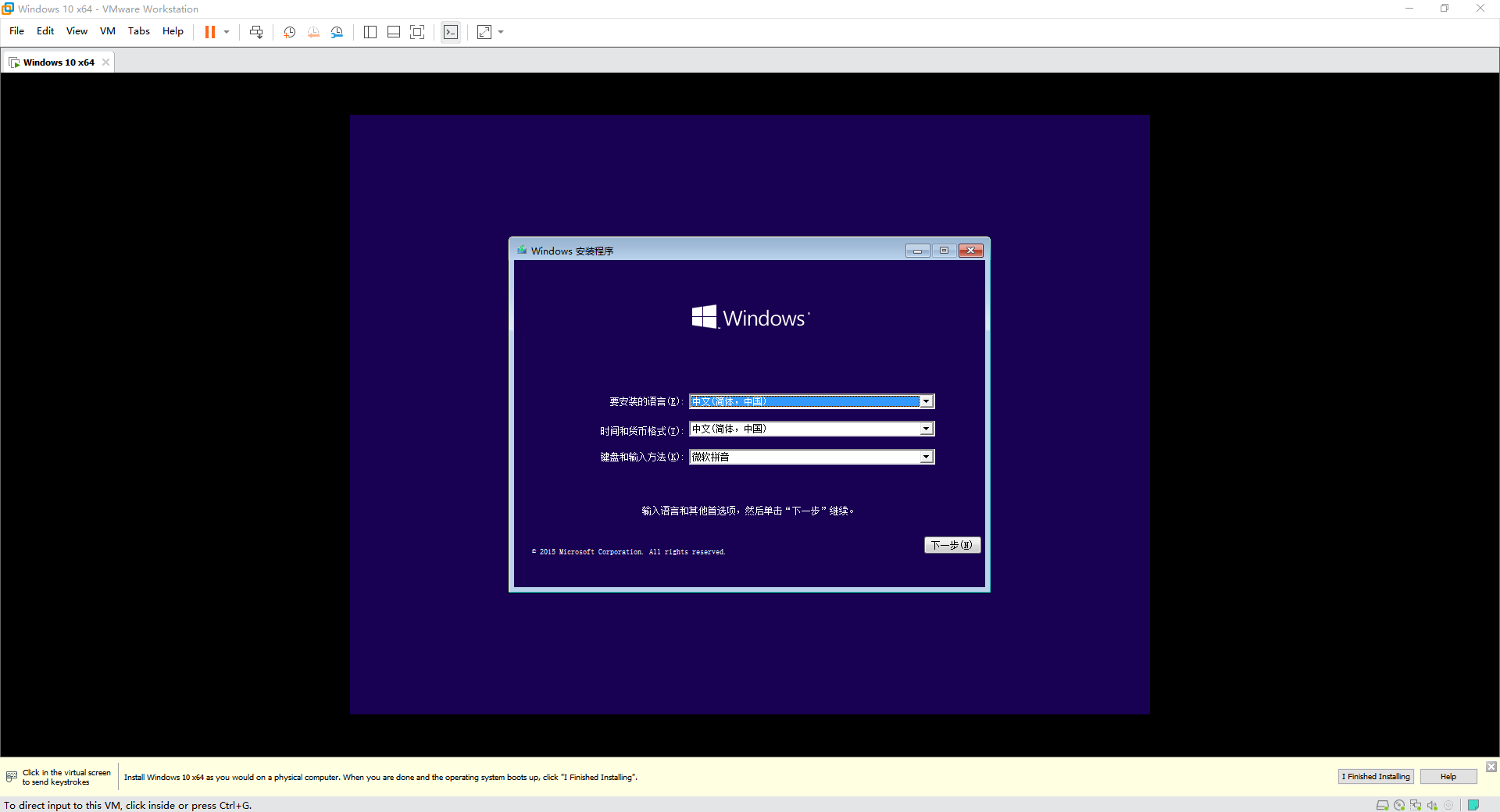
Task: Click the VMware Workstation title bar icon
Action: [8, 9]
